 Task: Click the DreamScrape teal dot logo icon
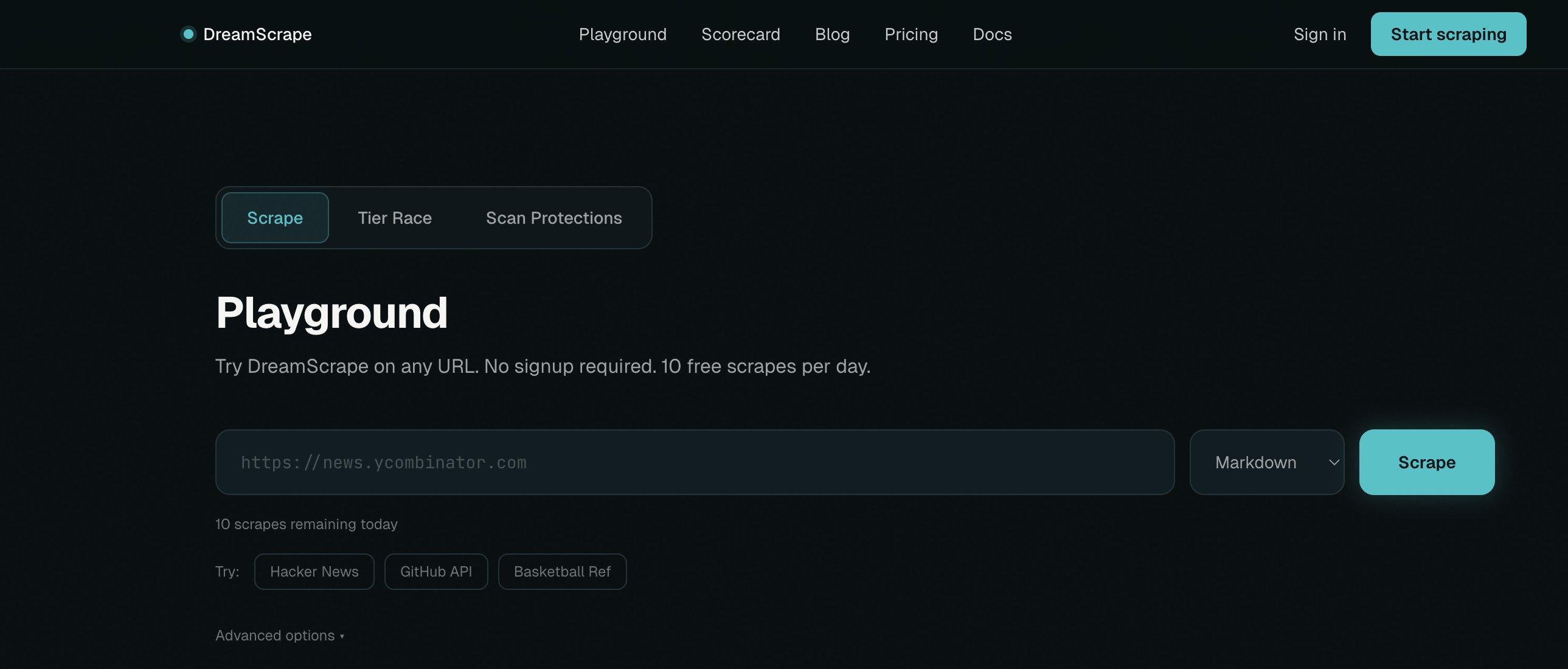click(x=188, y=34)
